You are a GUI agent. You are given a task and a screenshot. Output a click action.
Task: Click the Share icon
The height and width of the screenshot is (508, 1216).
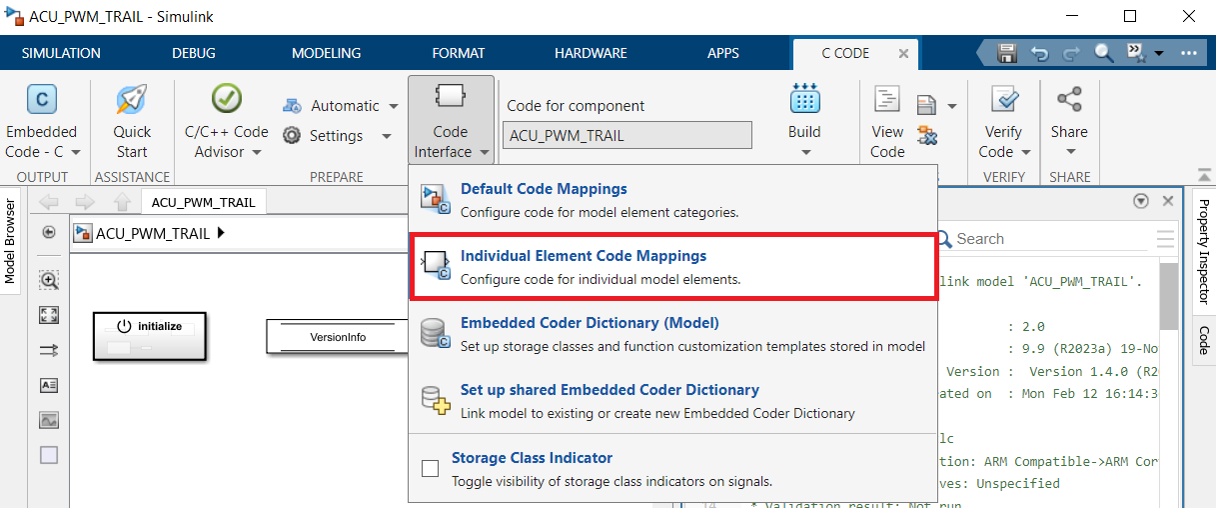pyautogui.click(x=1069, y=100)
